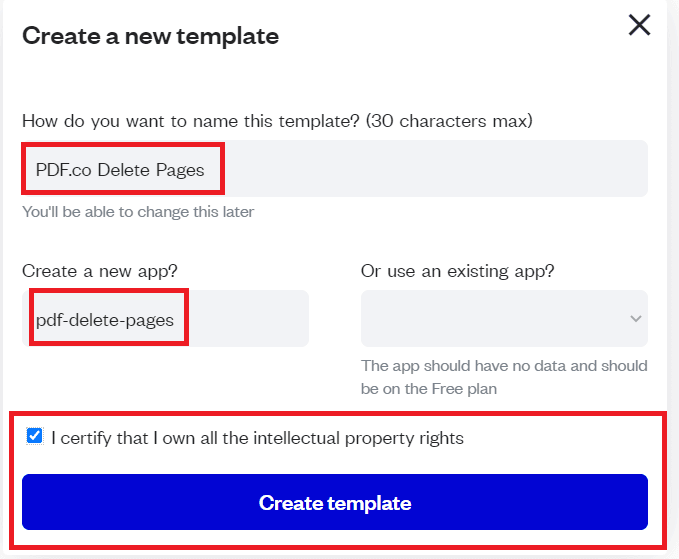Focus the template name input field
The height and width of the screenshot is (559, 679).
click(x=334, y=169)
